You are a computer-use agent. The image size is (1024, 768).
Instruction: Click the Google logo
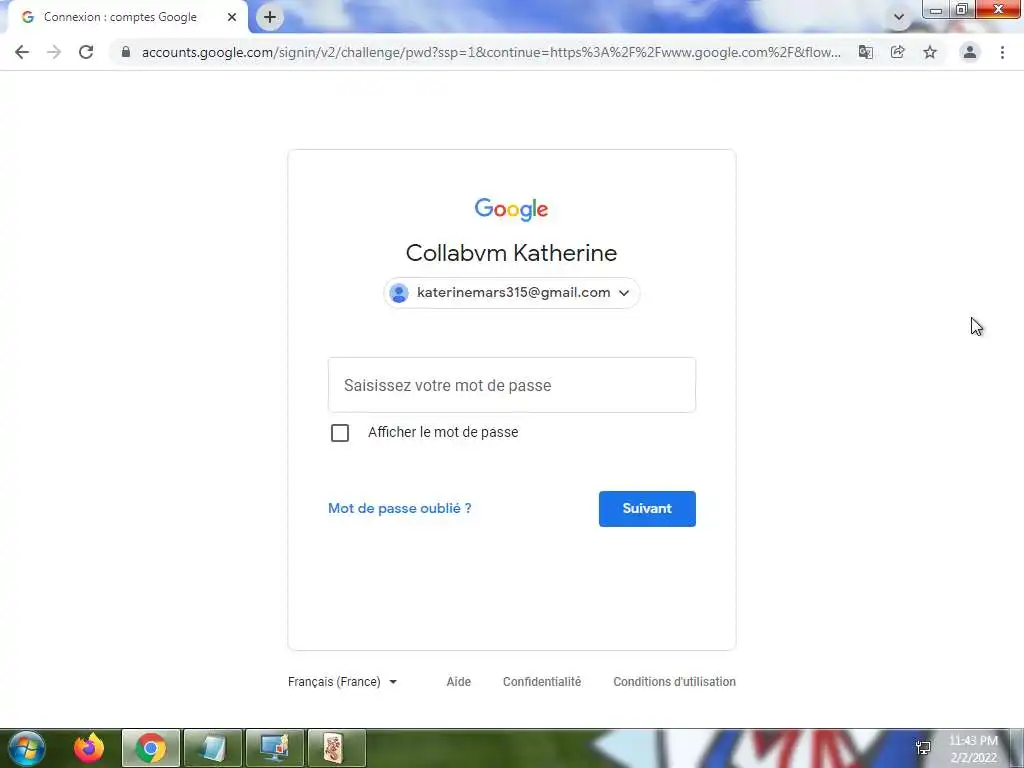(511, 209)
